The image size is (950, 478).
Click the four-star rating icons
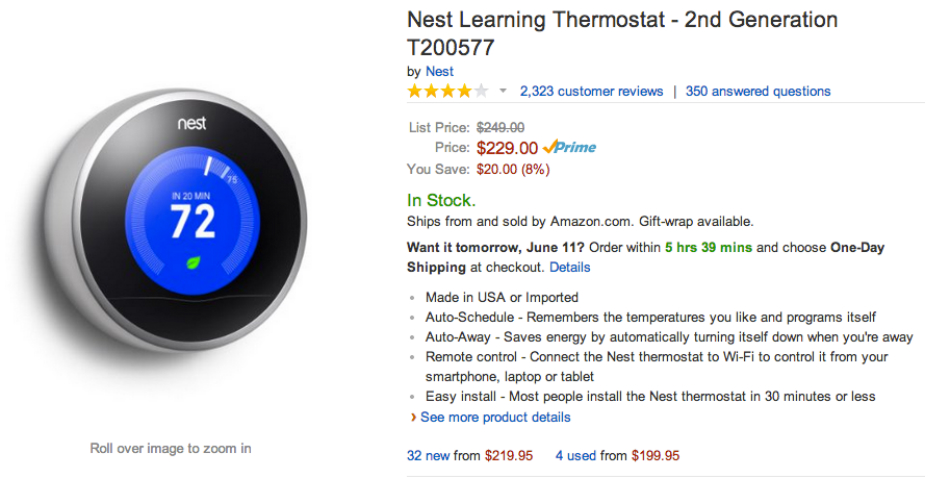pos(447,91)
